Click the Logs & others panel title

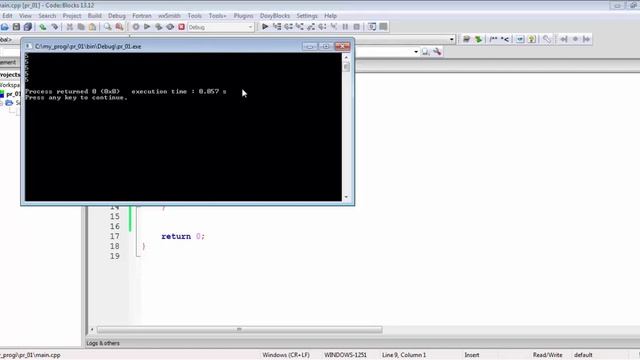(103, 343)
